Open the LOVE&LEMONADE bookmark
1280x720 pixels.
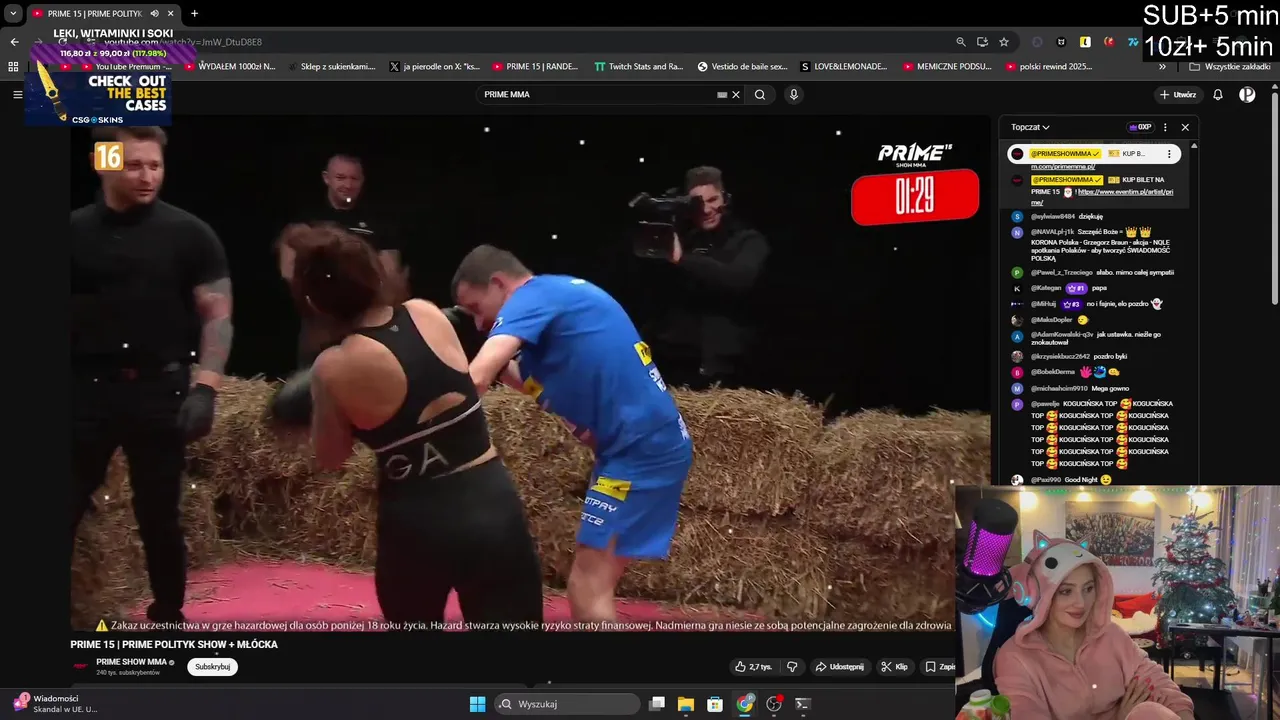click(844, 67)
